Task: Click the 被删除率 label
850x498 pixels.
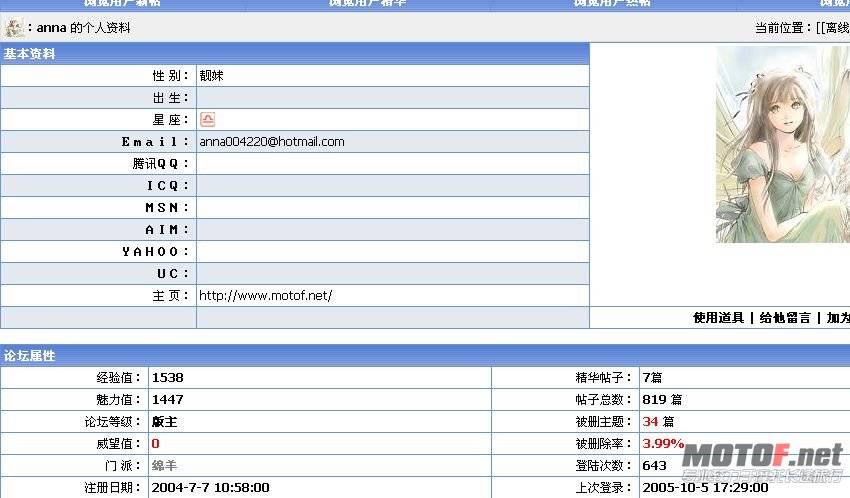Action: [604, 444]
